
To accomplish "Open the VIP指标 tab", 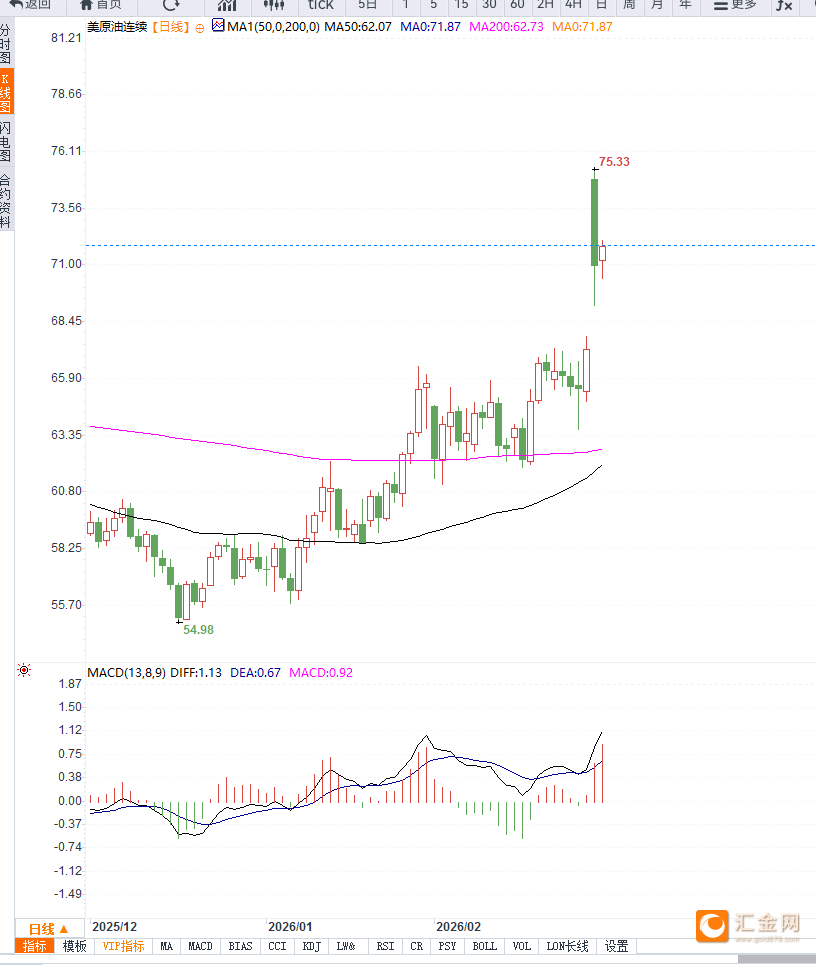I will point(123,946).
